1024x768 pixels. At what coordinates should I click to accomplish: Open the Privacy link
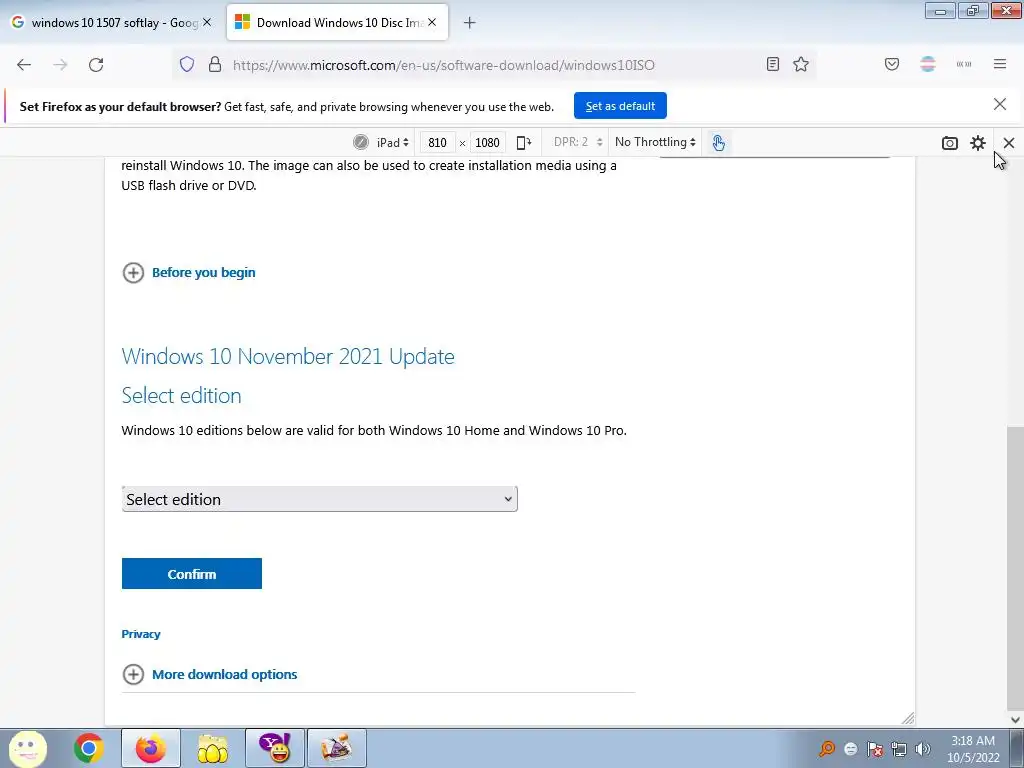[x=140, y=634]
